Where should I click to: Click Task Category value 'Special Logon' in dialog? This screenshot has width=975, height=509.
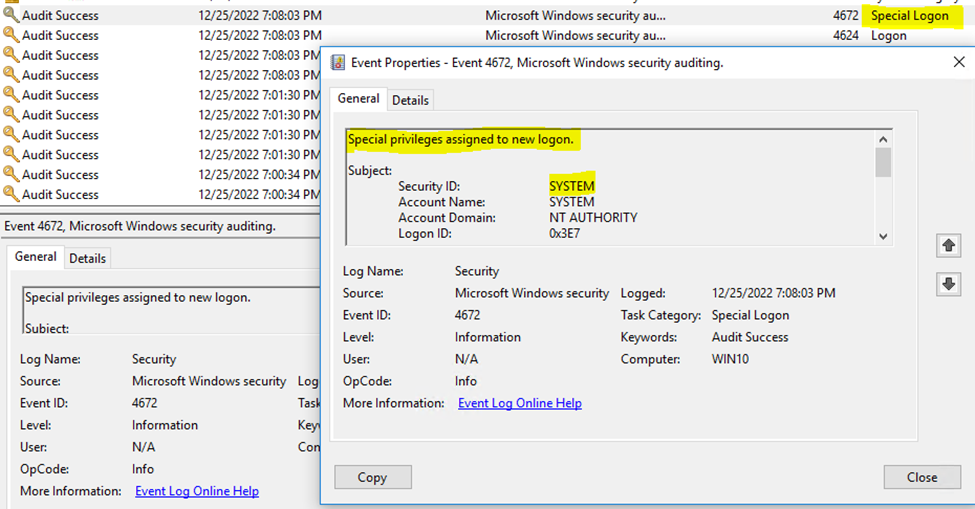(x=751, y=315)
